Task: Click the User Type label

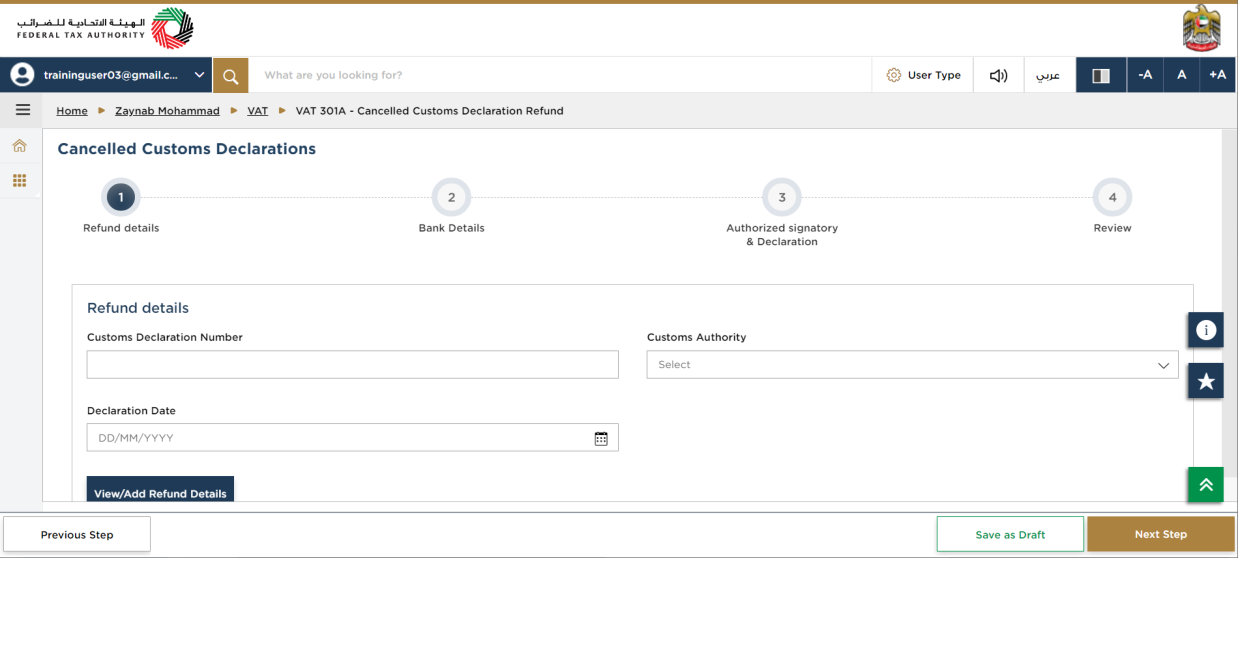Action: 934,75
